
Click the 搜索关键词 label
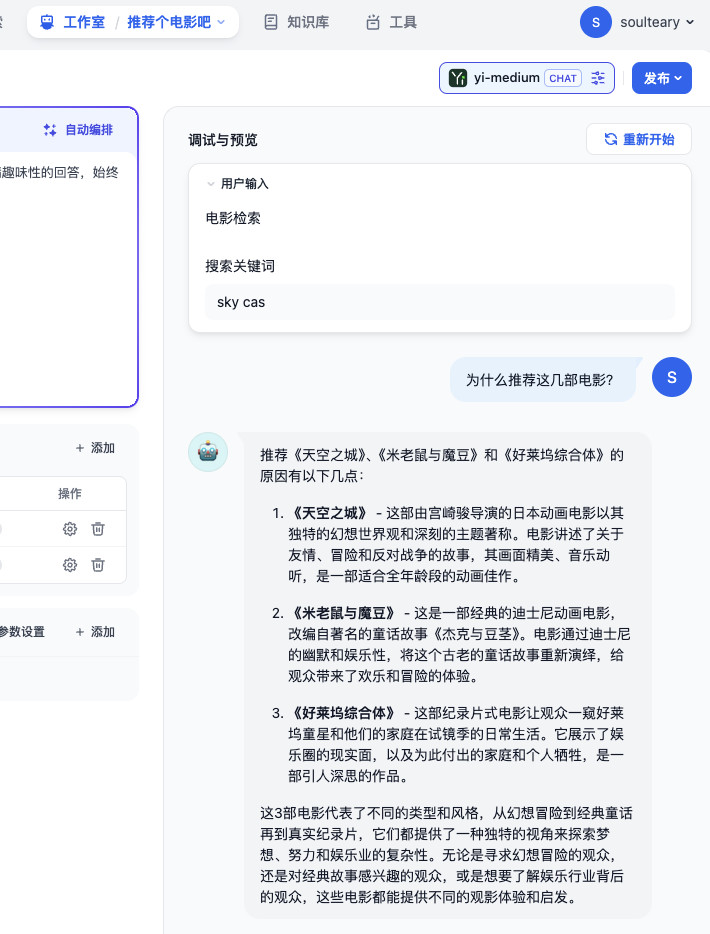point(240,266)
